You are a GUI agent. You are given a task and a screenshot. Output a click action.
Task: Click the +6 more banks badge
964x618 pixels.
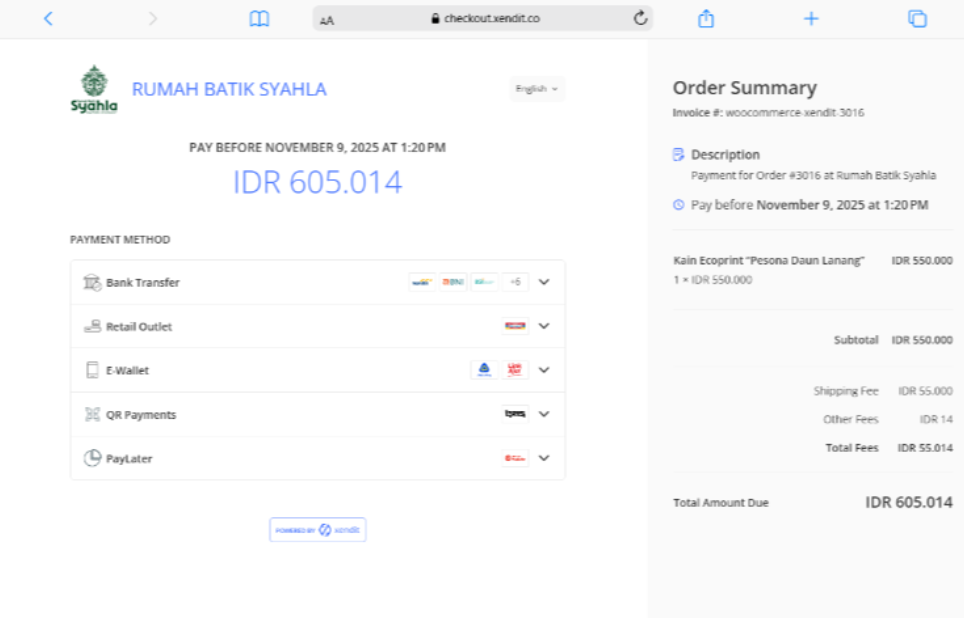pyautogui.click(x=515, y=282)
